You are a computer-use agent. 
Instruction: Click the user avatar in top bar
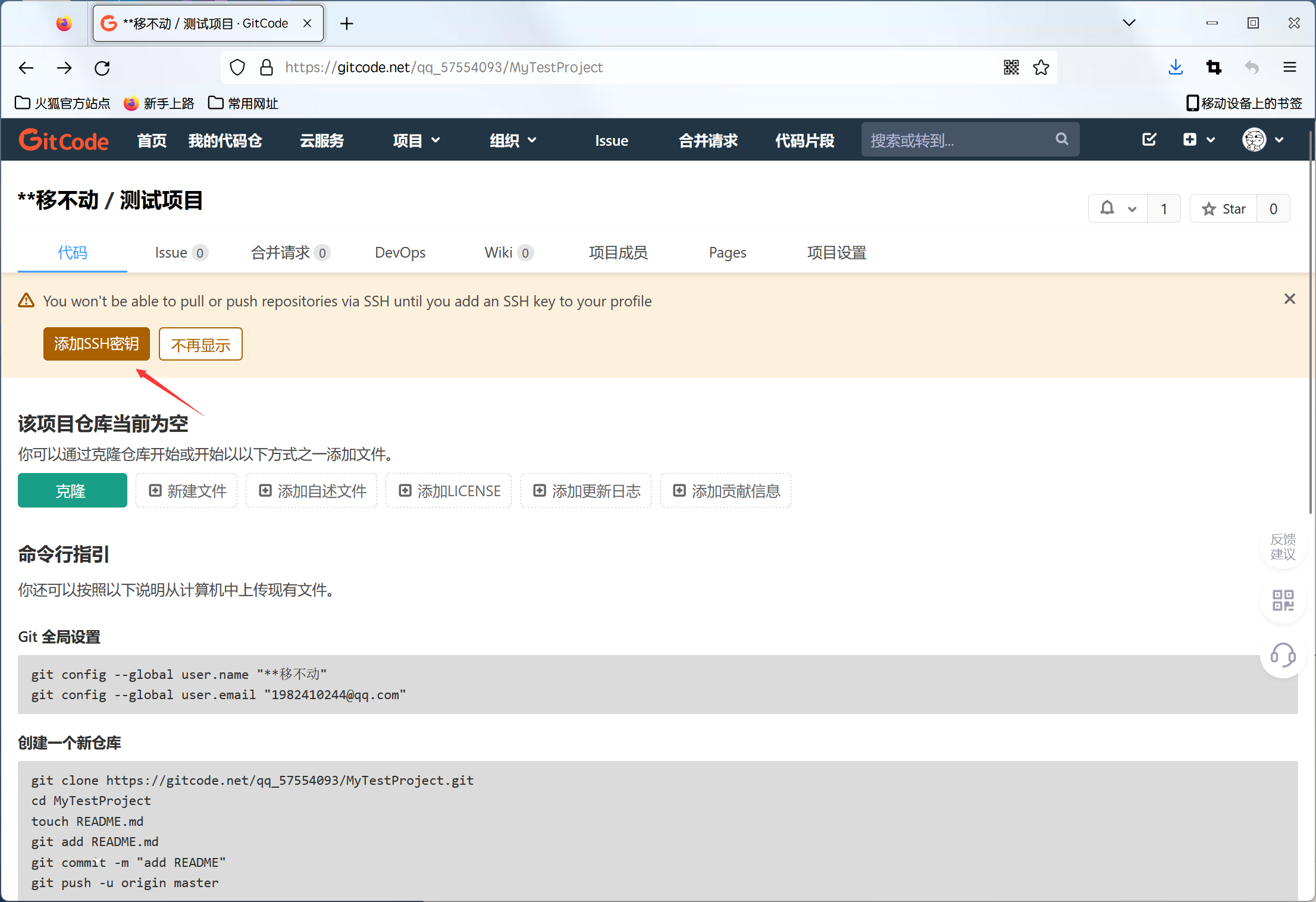point(1254,139)
